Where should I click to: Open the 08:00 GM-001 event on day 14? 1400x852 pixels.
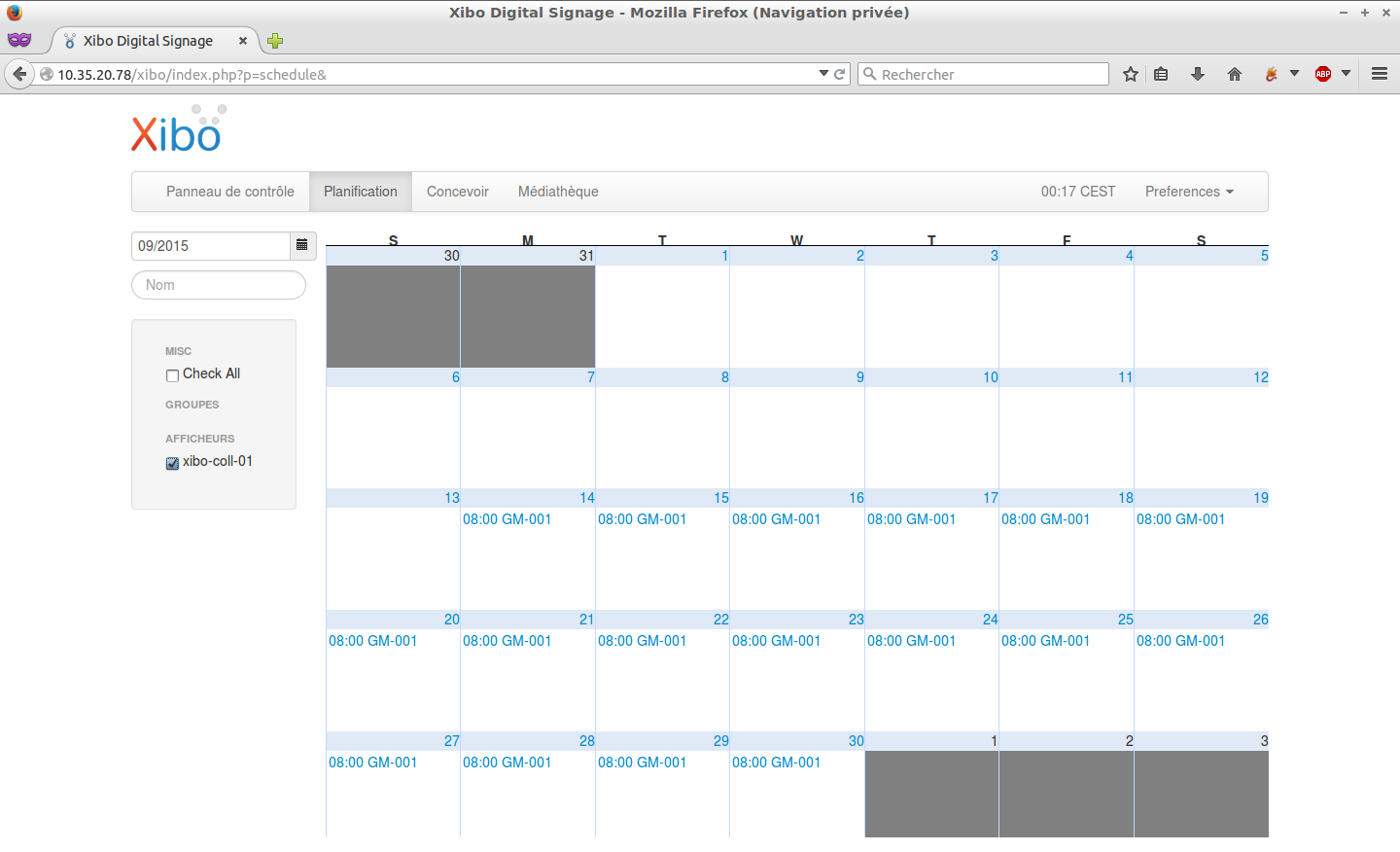507,519
